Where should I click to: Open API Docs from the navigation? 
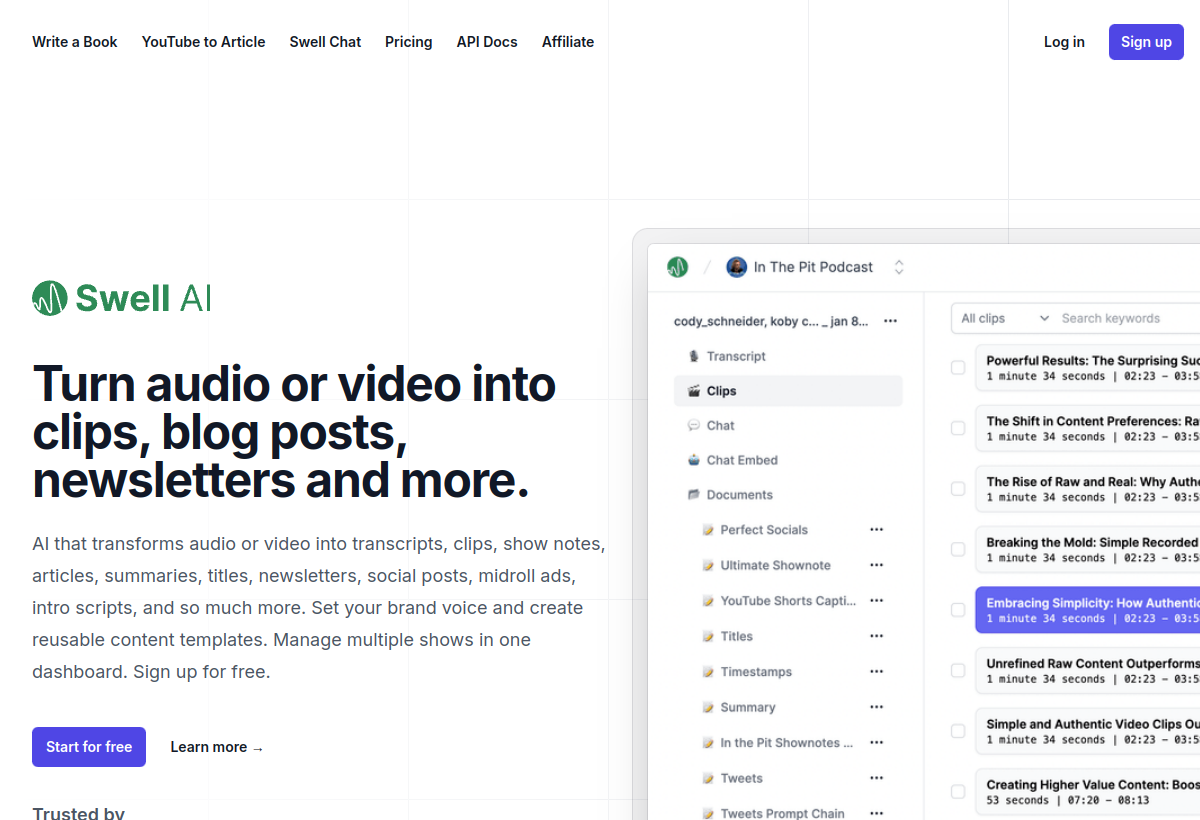click(x=487, y=42)
